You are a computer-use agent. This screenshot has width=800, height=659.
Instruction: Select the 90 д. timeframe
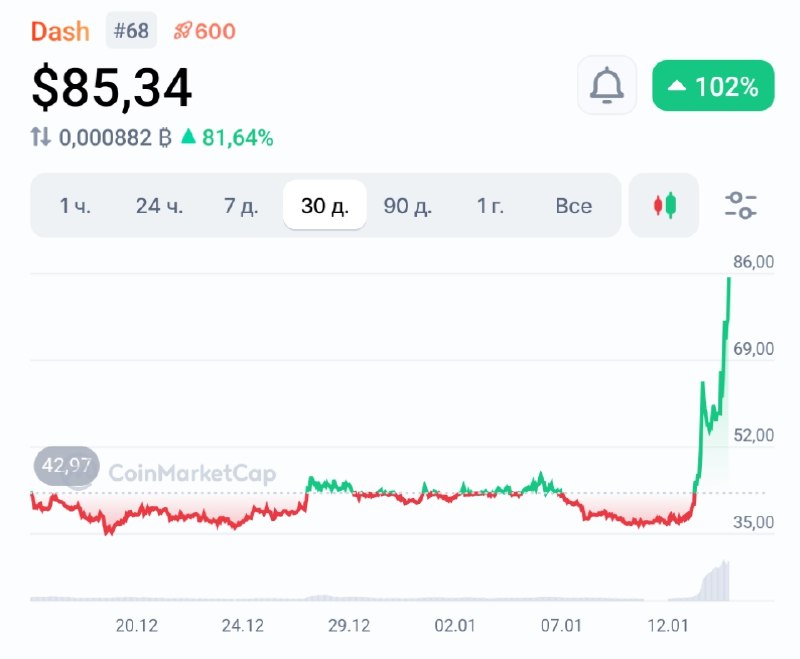point(407,206)
